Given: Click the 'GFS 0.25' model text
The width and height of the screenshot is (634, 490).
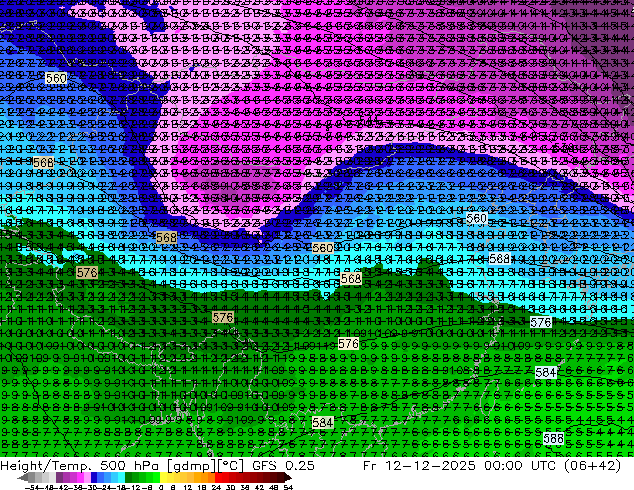Looking at the screenshot, I should (283, 466).
